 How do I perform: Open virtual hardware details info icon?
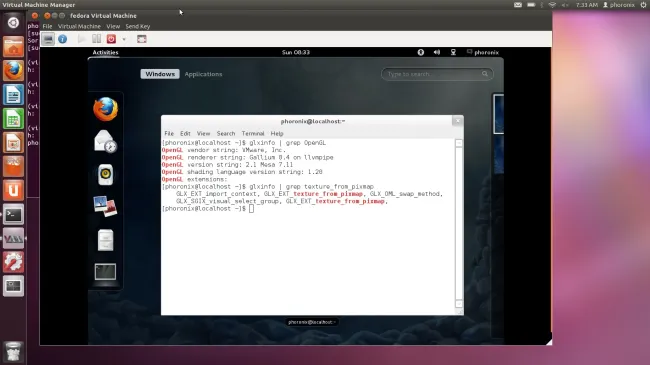point(63,39)
